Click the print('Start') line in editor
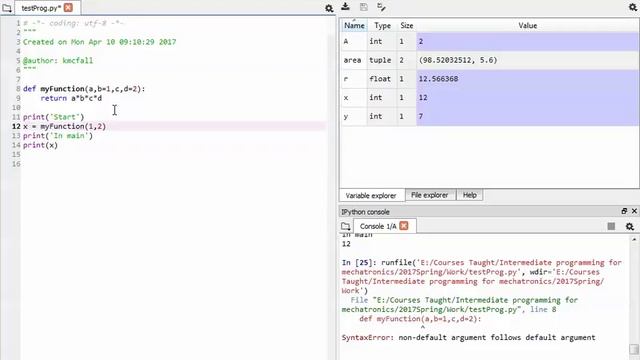This screenshot has height=360, width=640. click(53, 117)
